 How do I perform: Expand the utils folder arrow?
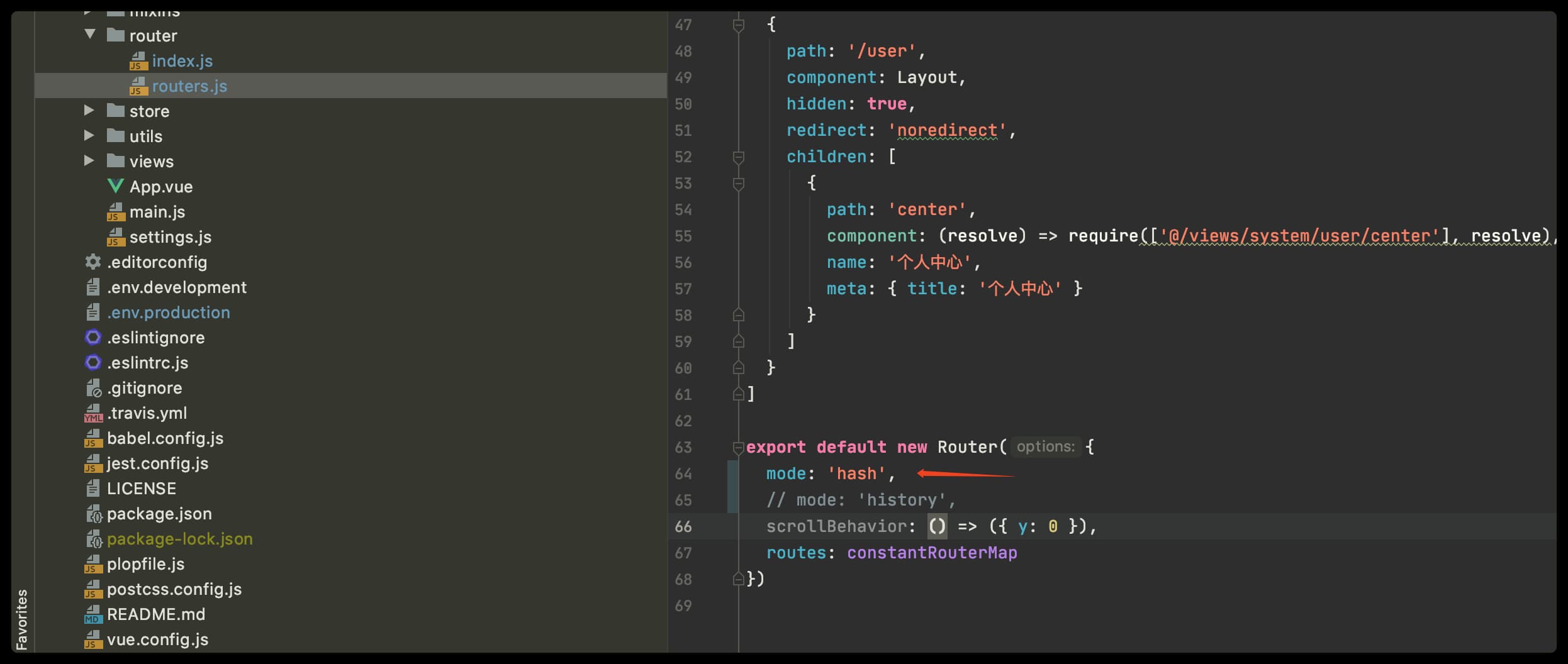(89, 136)
